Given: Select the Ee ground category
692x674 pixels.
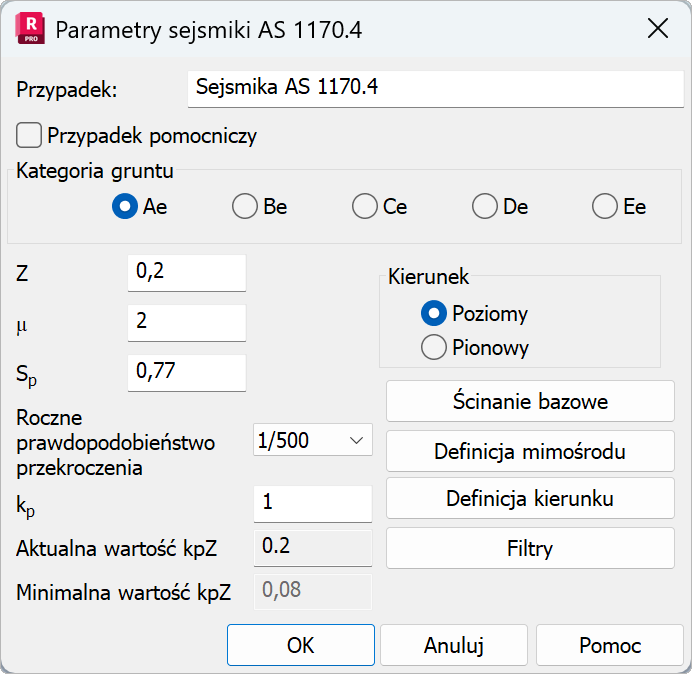Looking at the screenshot, I should coord(605,207).
